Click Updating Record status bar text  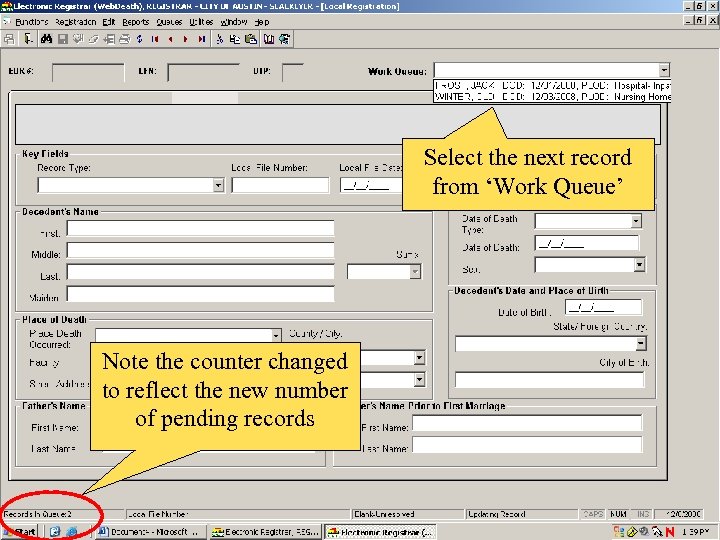pyautogui.click(x=496, y=514)
